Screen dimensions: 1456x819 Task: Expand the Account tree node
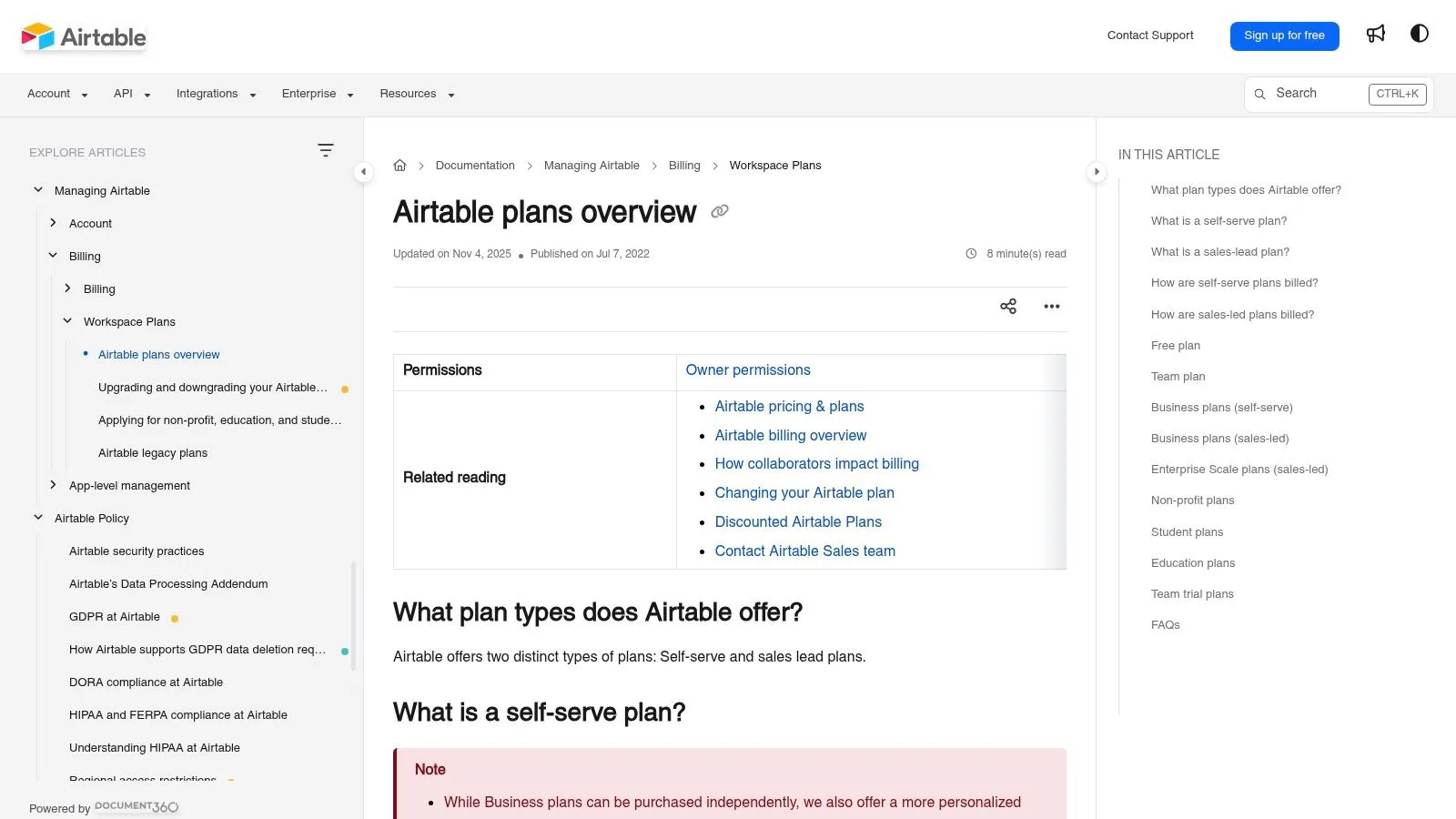53,223
